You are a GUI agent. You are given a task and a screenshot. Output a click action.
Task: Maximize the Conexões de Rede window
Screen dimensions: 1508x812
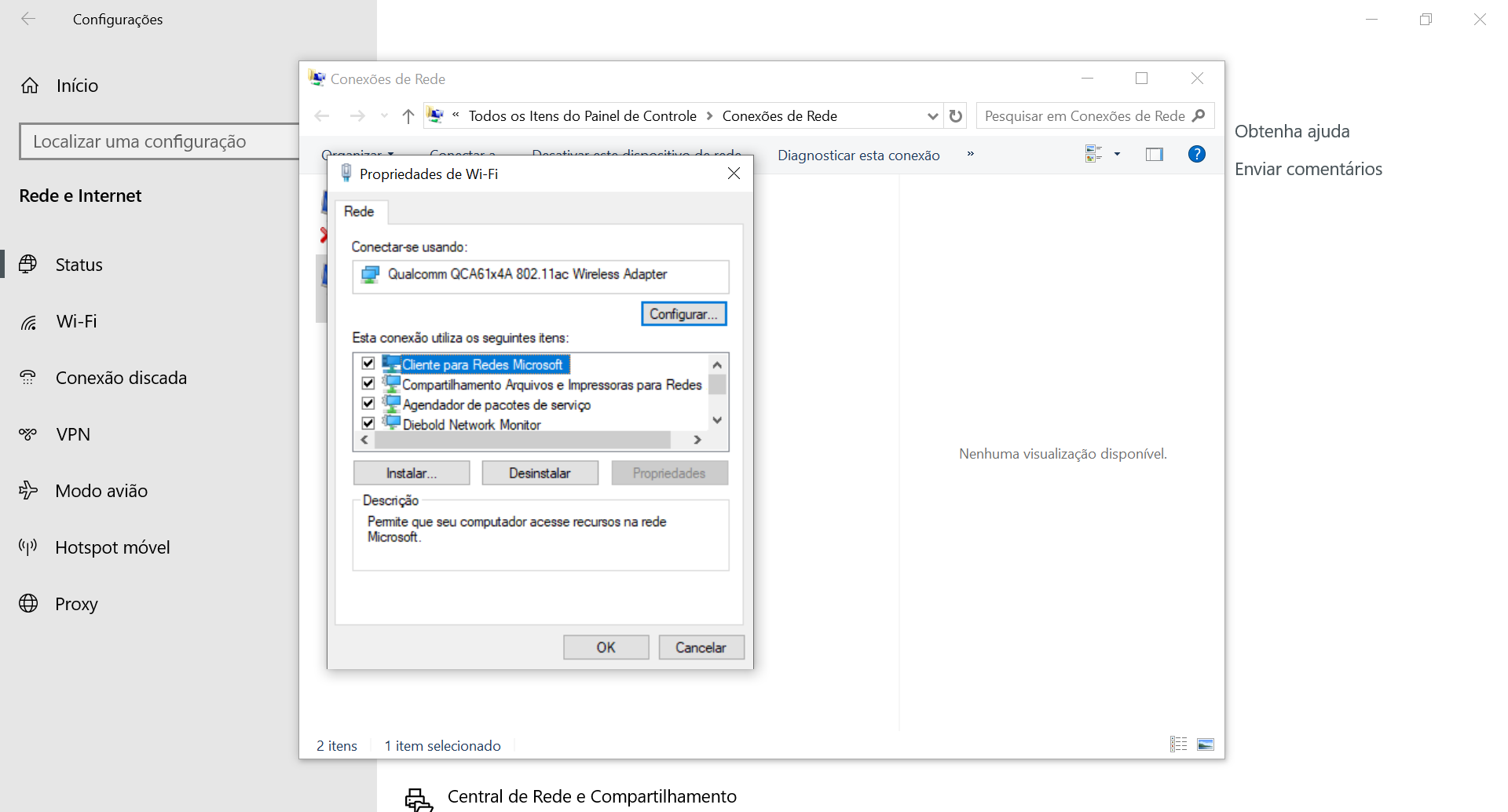[x=1142, y=79]
